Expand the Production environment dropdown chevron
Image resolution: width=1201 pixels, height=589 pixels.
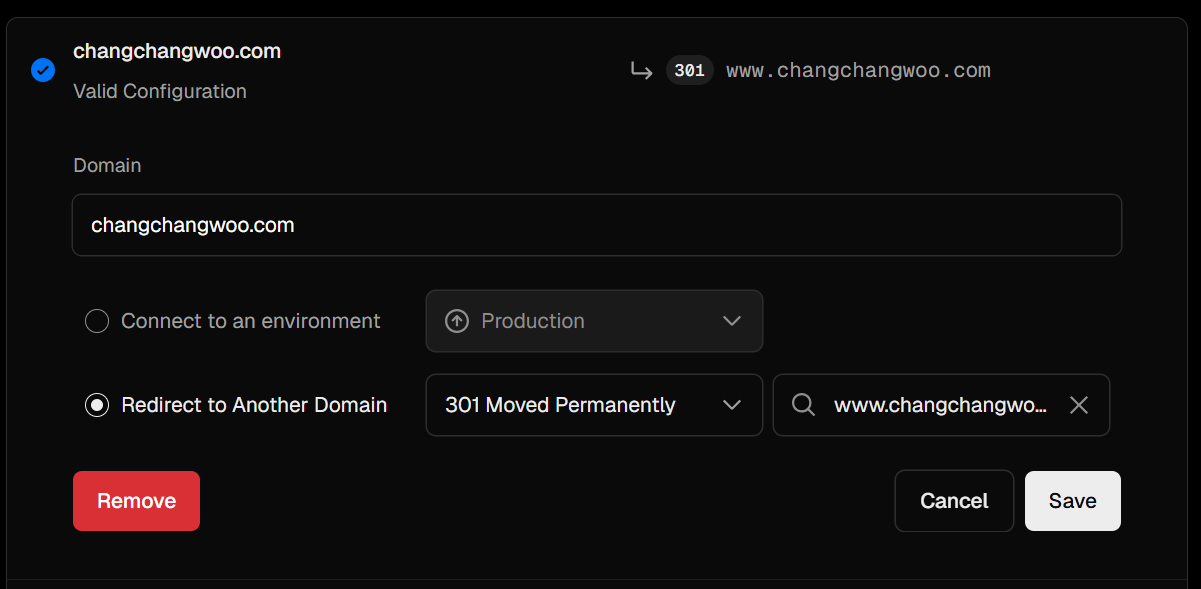pos(732,321)
